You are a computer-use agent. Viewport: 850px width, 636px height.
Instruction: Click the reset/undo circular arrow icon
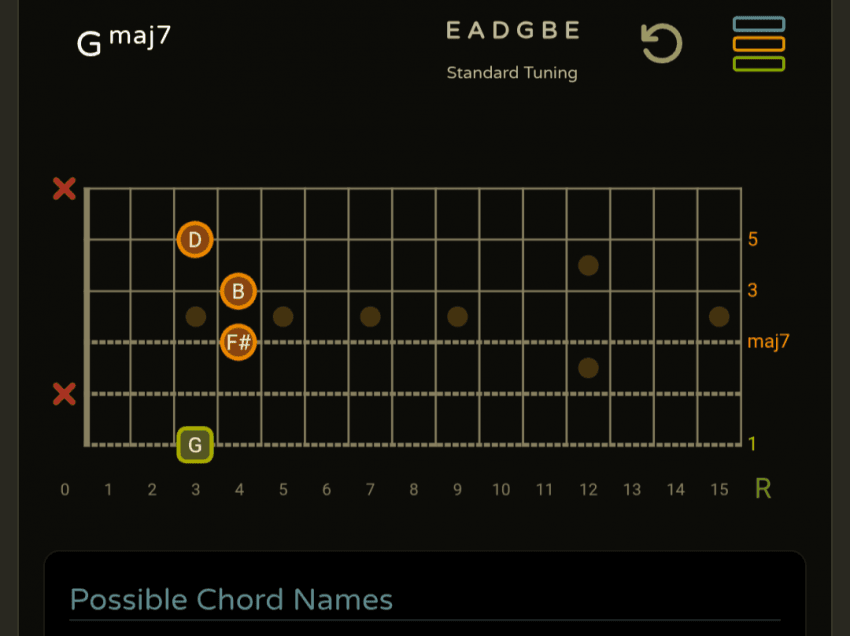pyautogui.click(x=661, y=44)
